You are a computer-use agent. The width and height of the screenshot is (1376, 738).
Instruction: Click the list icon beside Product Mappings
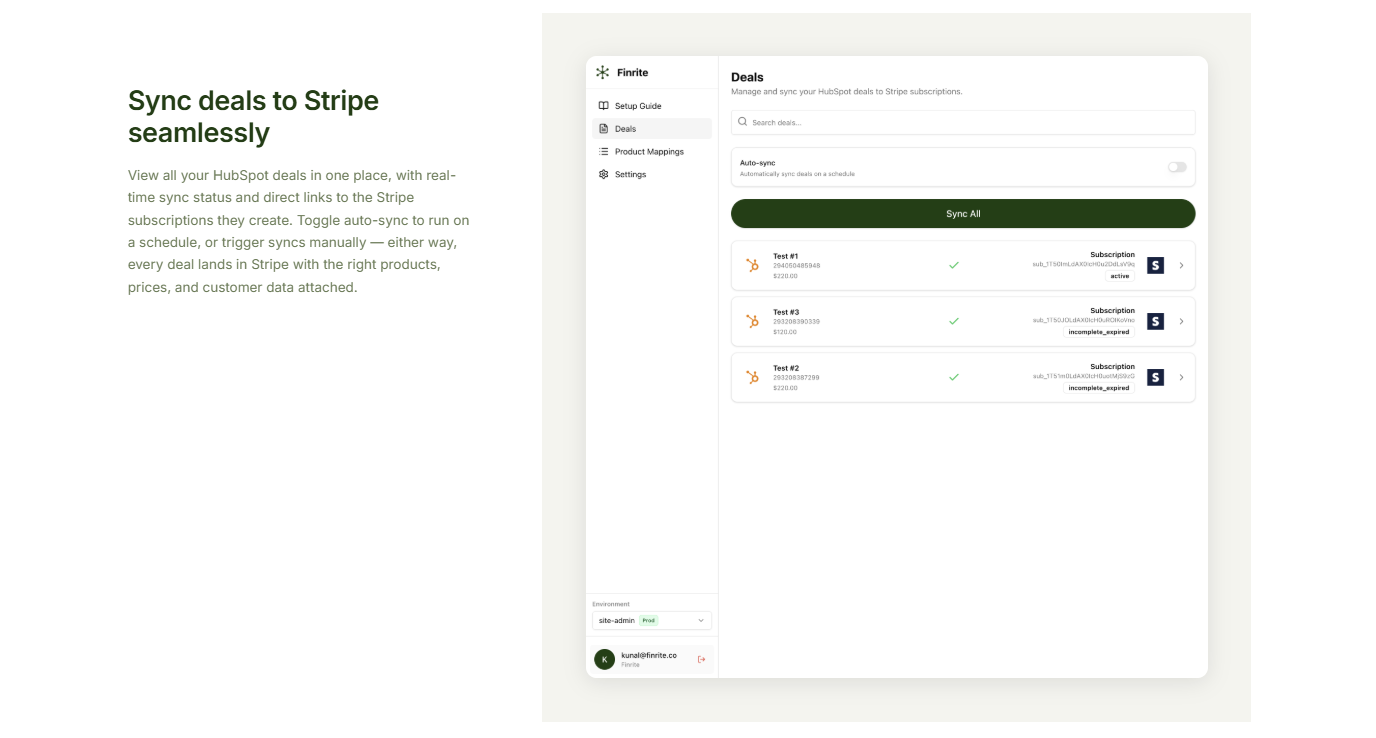(x=603, y=152)
